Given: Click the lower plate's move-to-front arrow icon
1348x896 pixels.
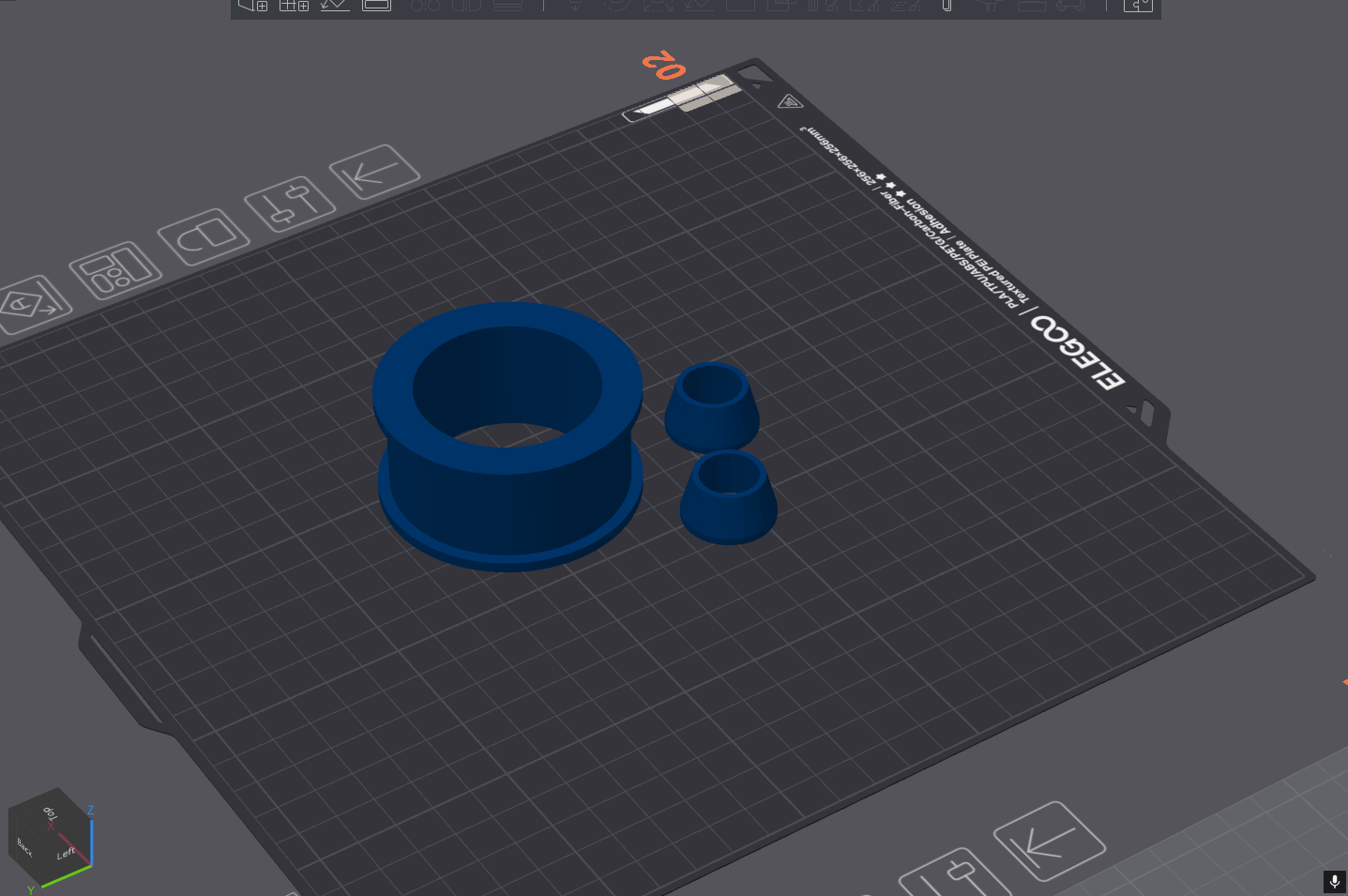Looking at the screenshot, I should click(x=1050, y=841).
